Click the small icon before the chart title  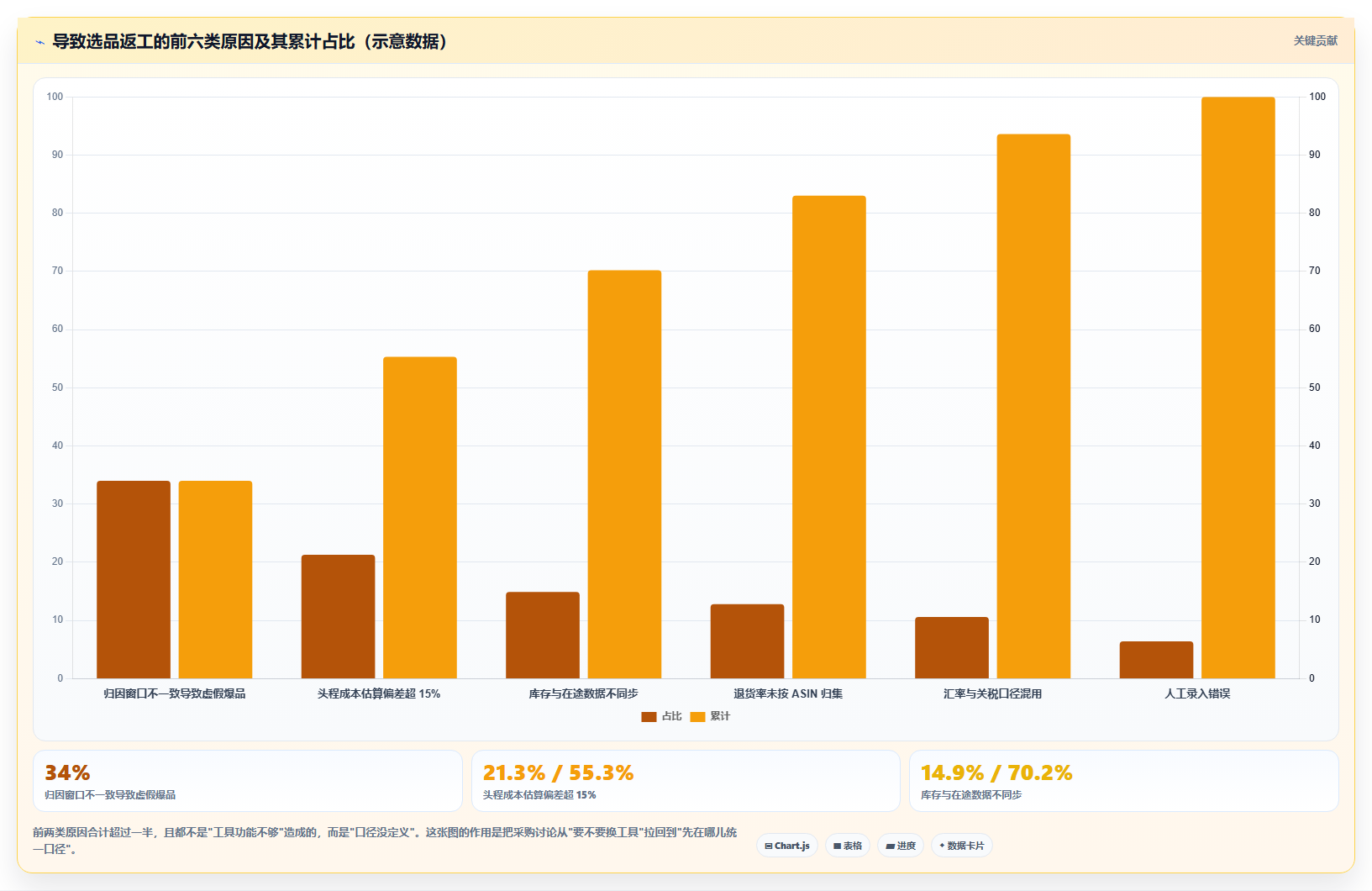click(x=39, y=42)
